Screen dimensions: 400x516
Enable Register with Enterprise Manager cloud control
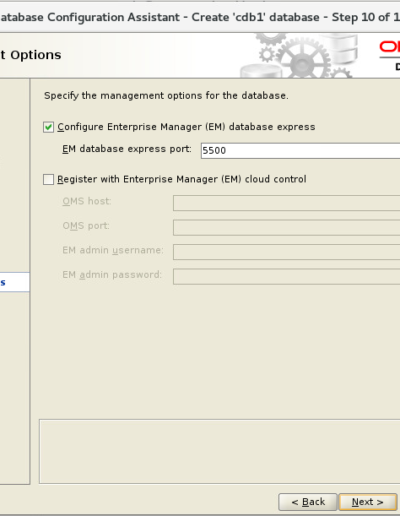pyautogui.click(x=48, y=179)
